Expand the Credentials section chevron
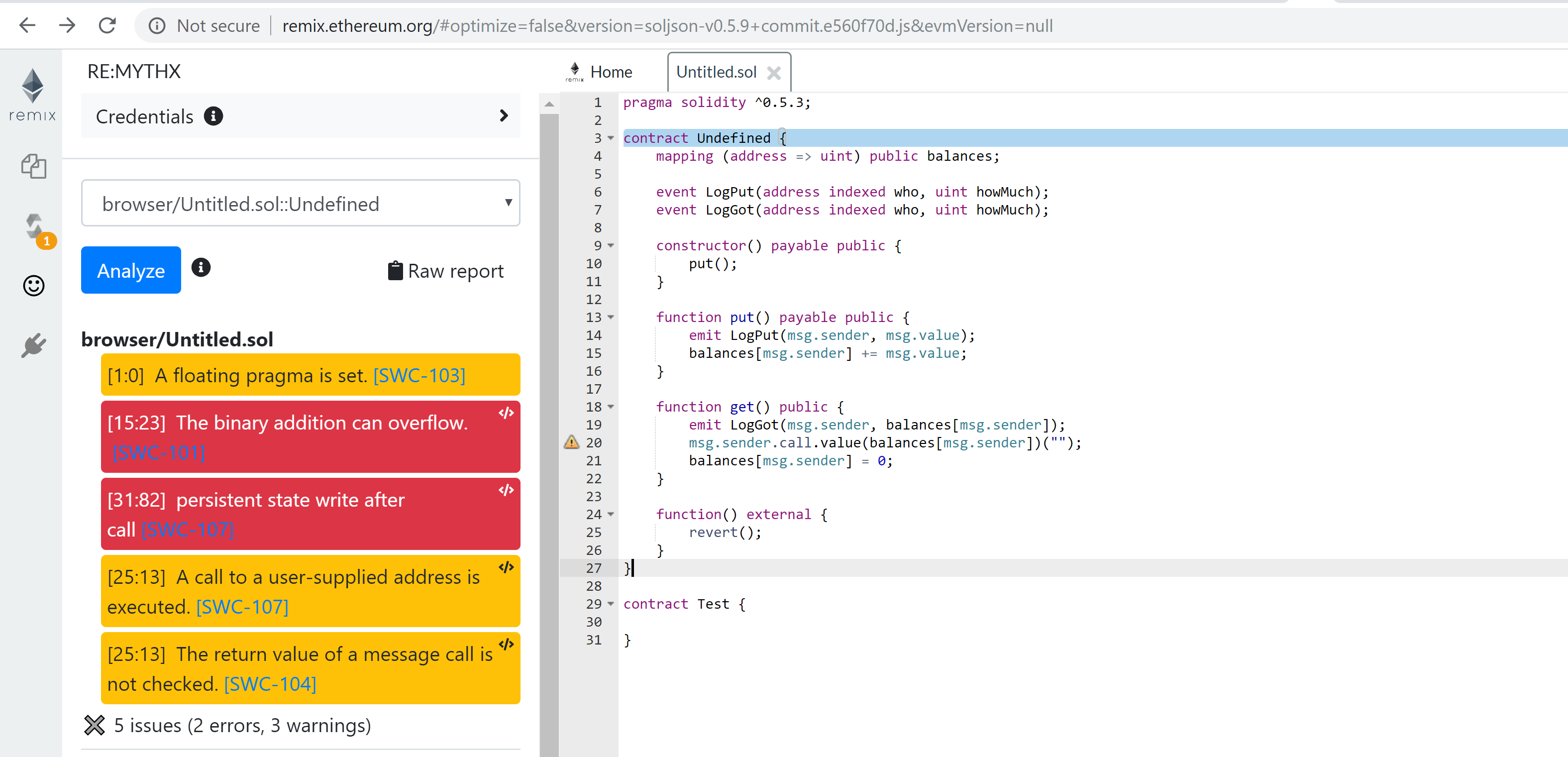This screenshot has height=757, width=1568. click(x=504, y=115)
